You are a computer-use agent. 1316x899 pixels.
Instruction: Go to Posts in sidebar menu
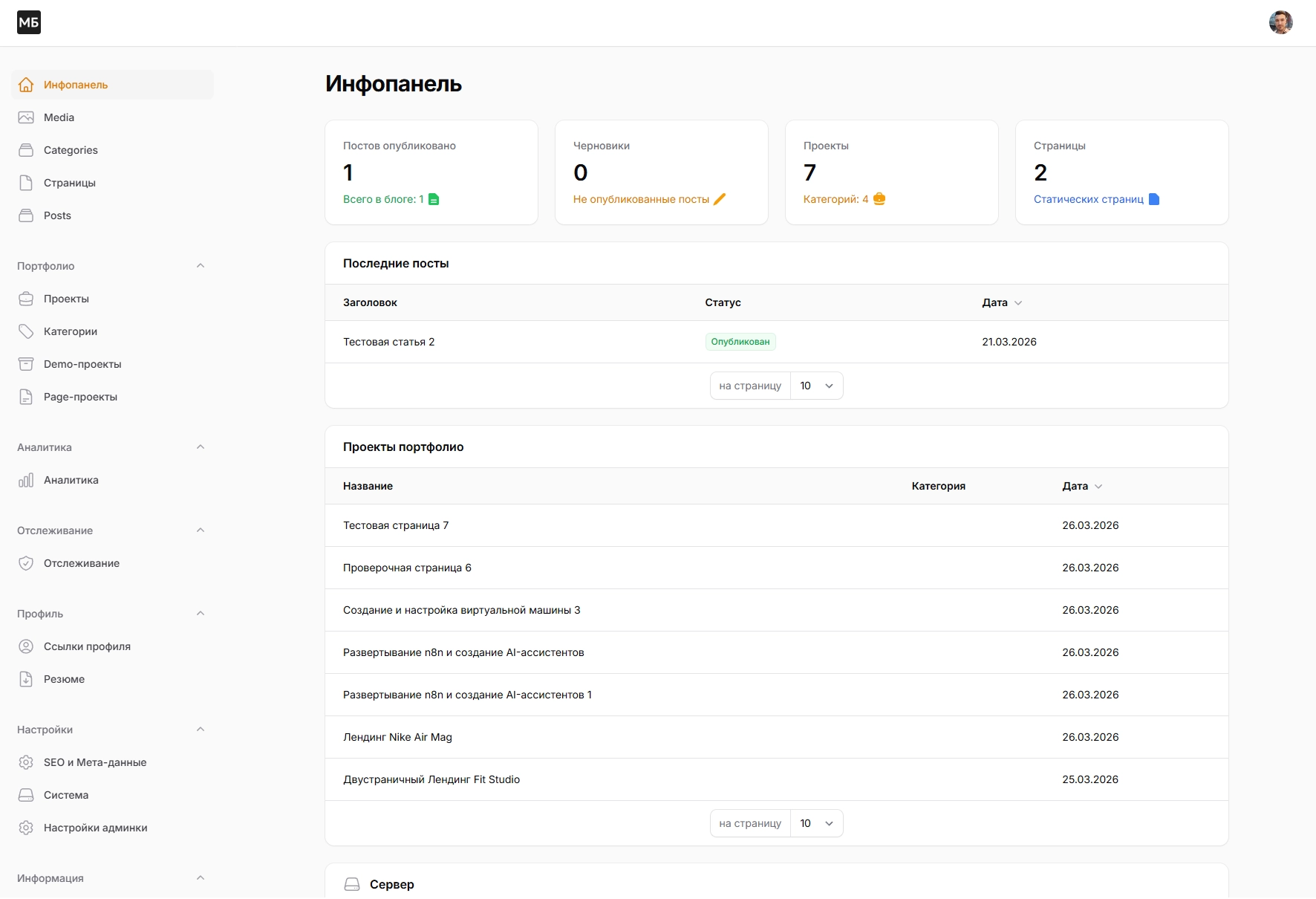pyautogui.click(x=57, y=215)
